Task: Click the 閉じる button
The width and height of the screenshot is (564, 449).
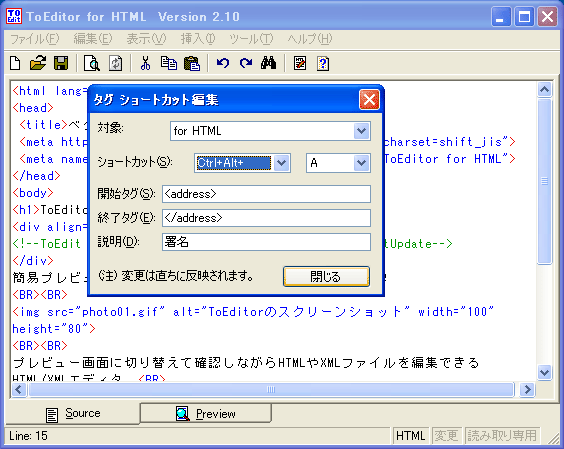Action: tap(326, 276)
